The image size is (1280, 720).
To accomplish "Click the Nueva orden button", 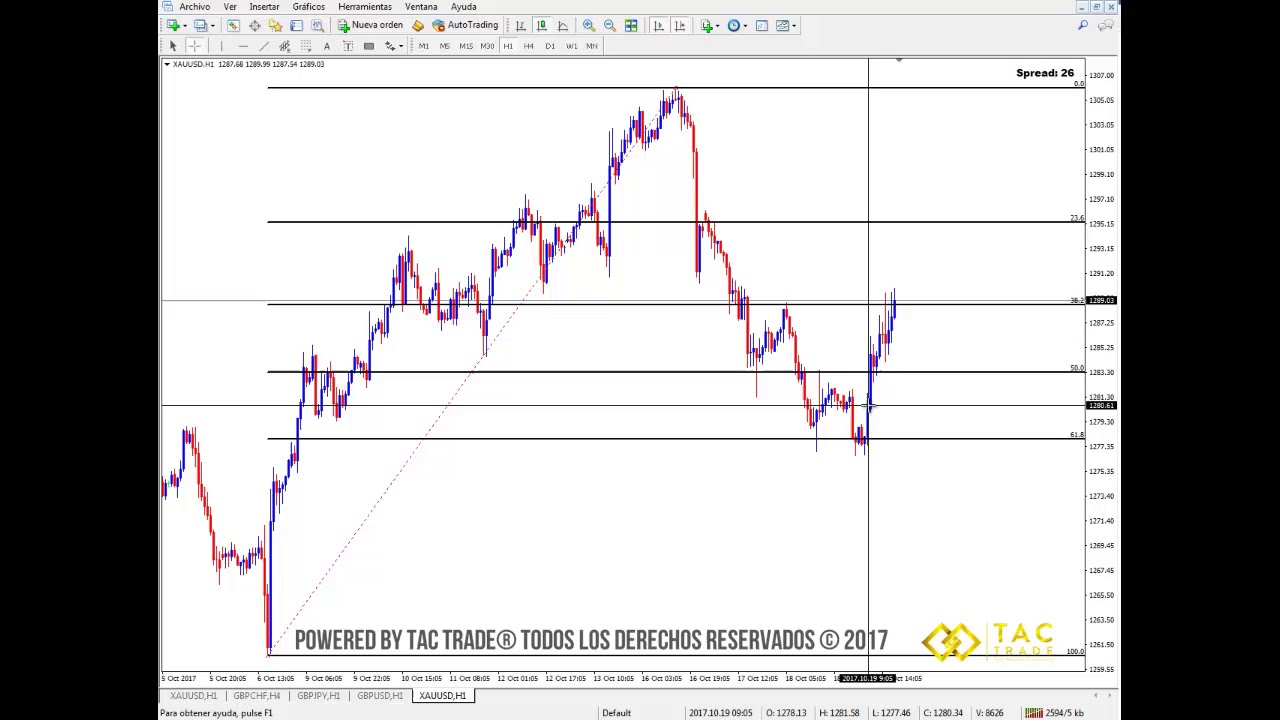I will (x=369, y=25).
